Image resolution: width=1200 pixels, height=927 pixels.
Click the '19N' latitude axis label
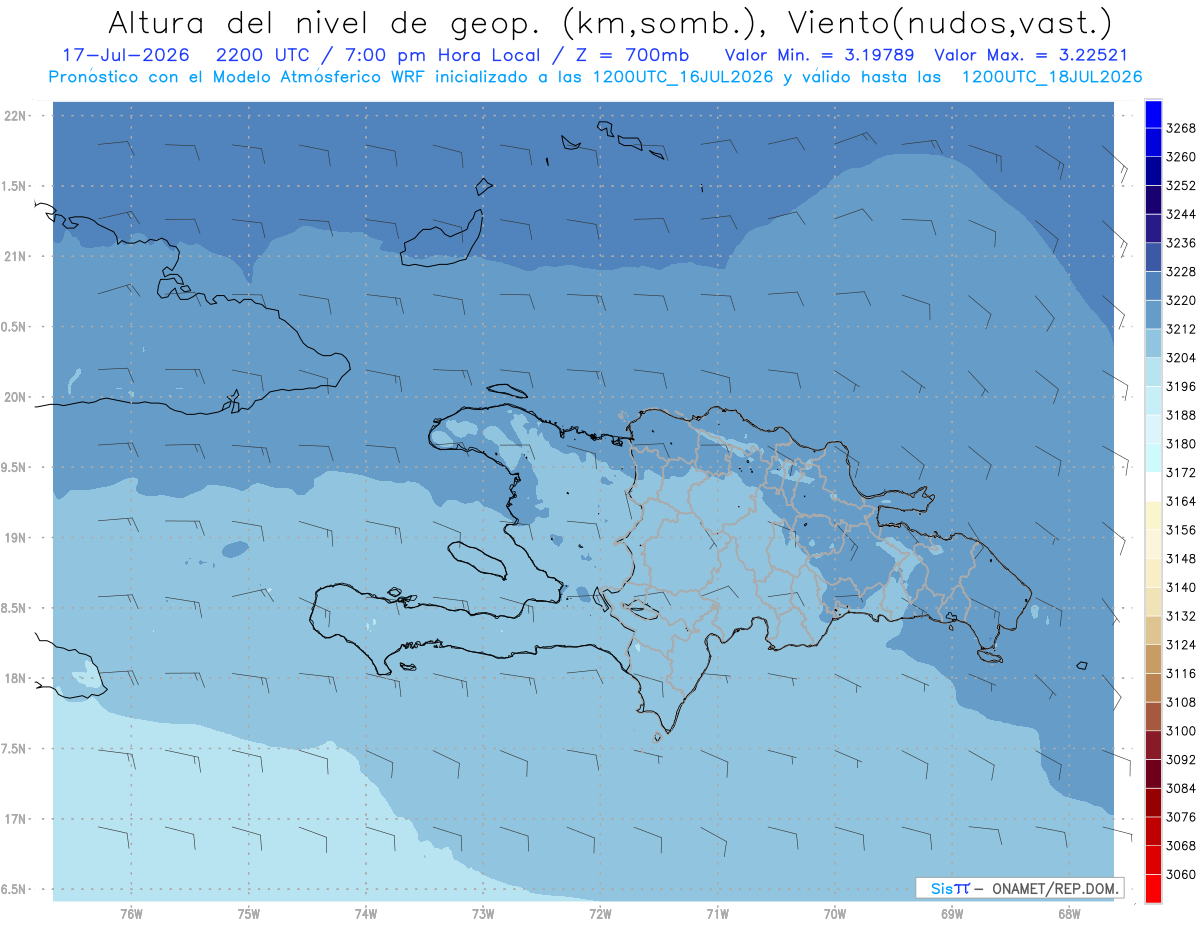pyautogui.click(x=15, y=538)
